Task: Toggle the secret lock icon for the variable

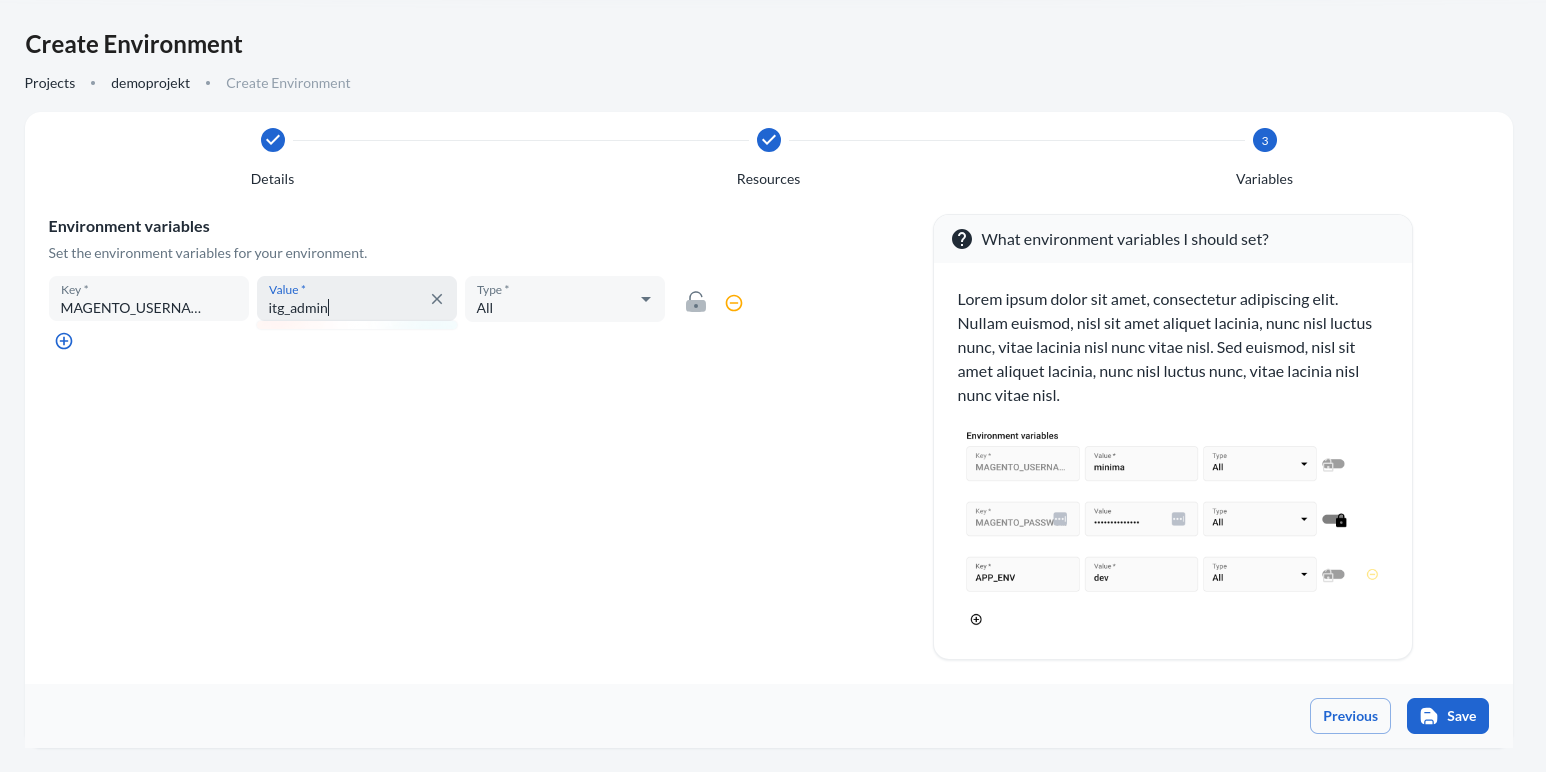Action: tap(696, 302)
